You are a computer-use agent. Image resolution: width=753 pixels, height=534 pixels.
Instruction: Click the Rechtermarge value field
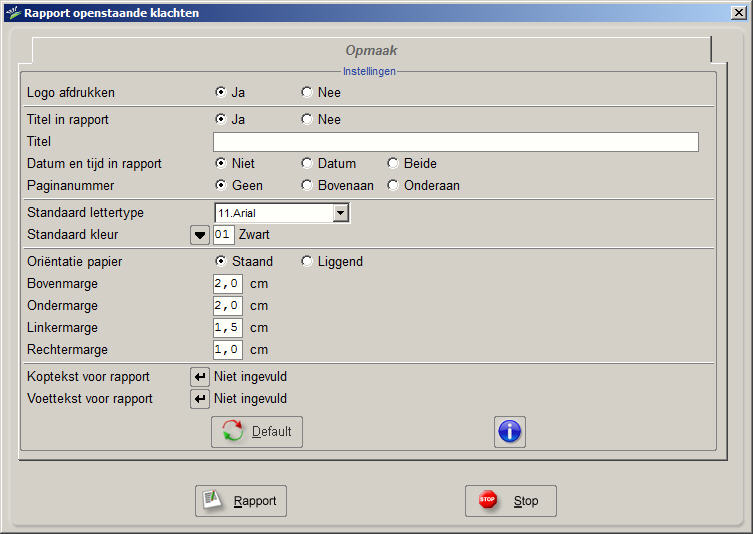point(228,350)
